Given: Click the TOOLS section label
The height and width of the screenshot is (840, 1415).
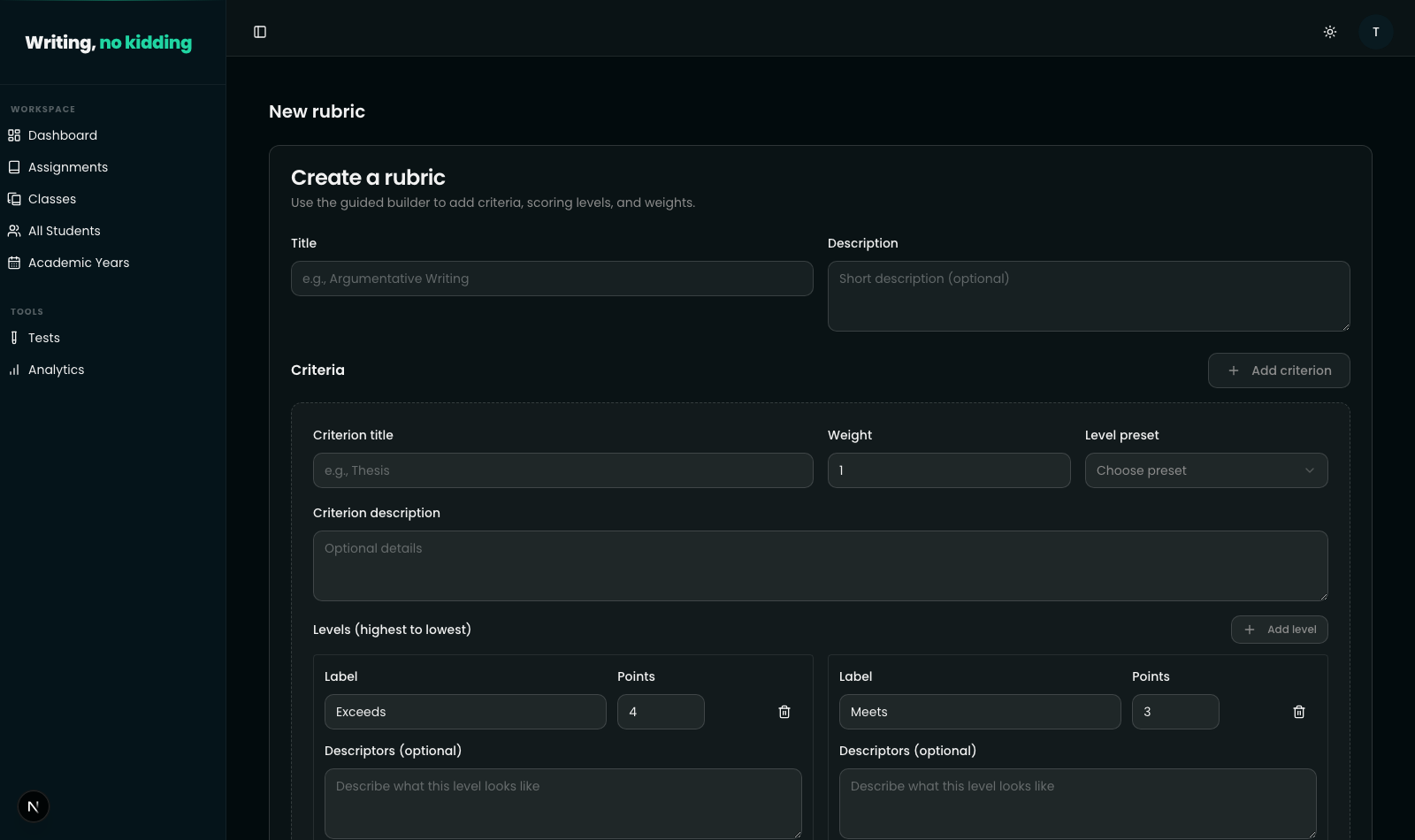Looking at the screenshot, I should click(27, 312).
